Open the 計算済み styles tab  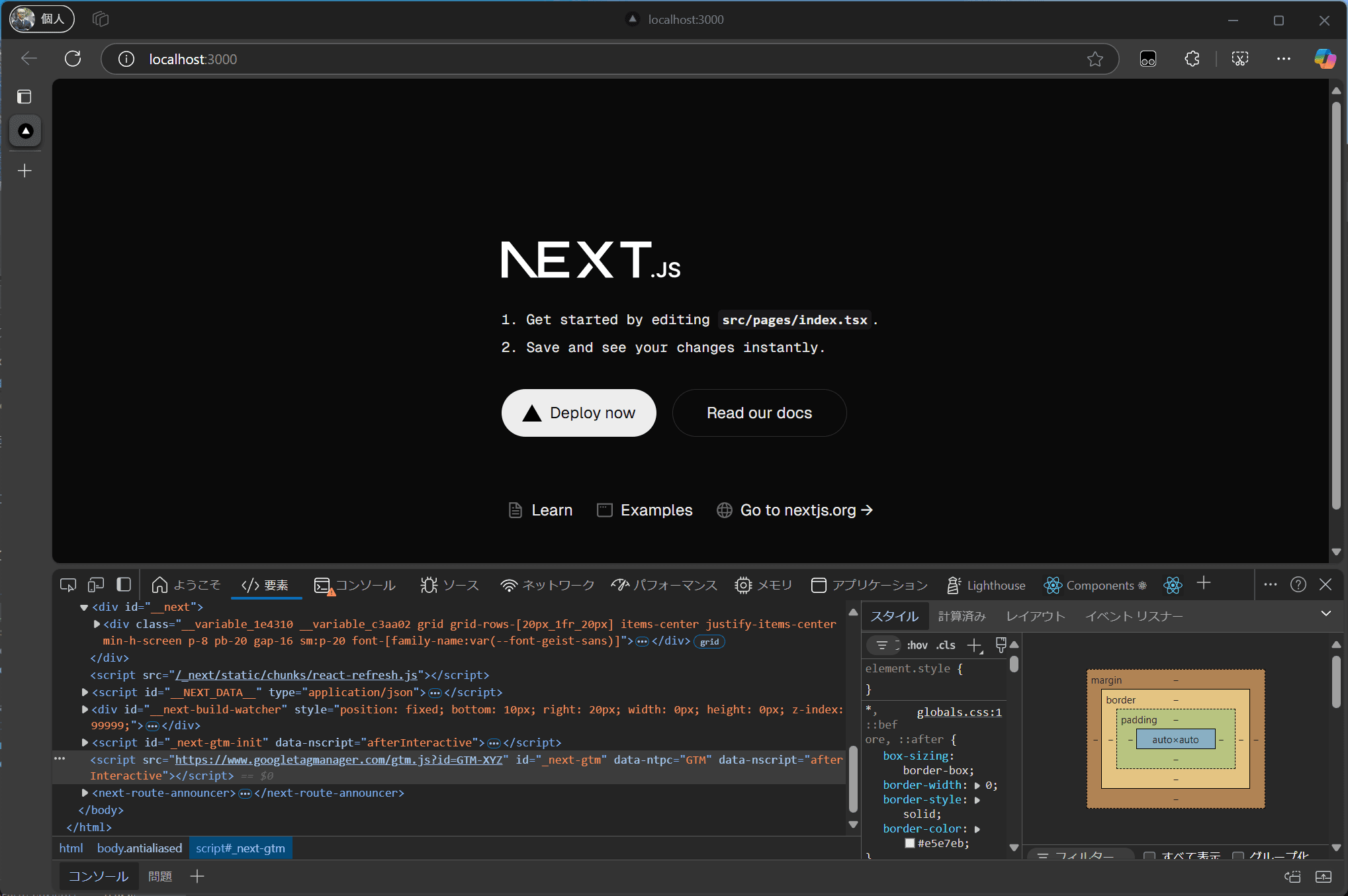pos(962,616)
